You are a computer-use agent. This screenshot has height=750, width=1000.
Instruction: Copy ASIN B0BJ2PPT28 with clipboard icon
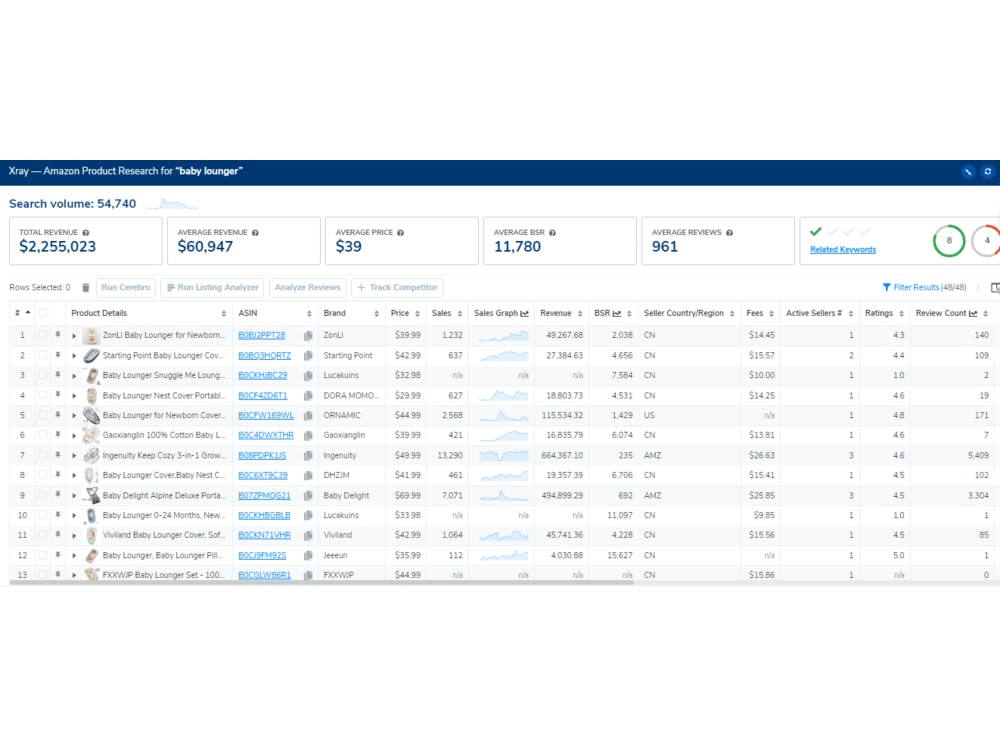pyautogui.click(x=308, y=335)
